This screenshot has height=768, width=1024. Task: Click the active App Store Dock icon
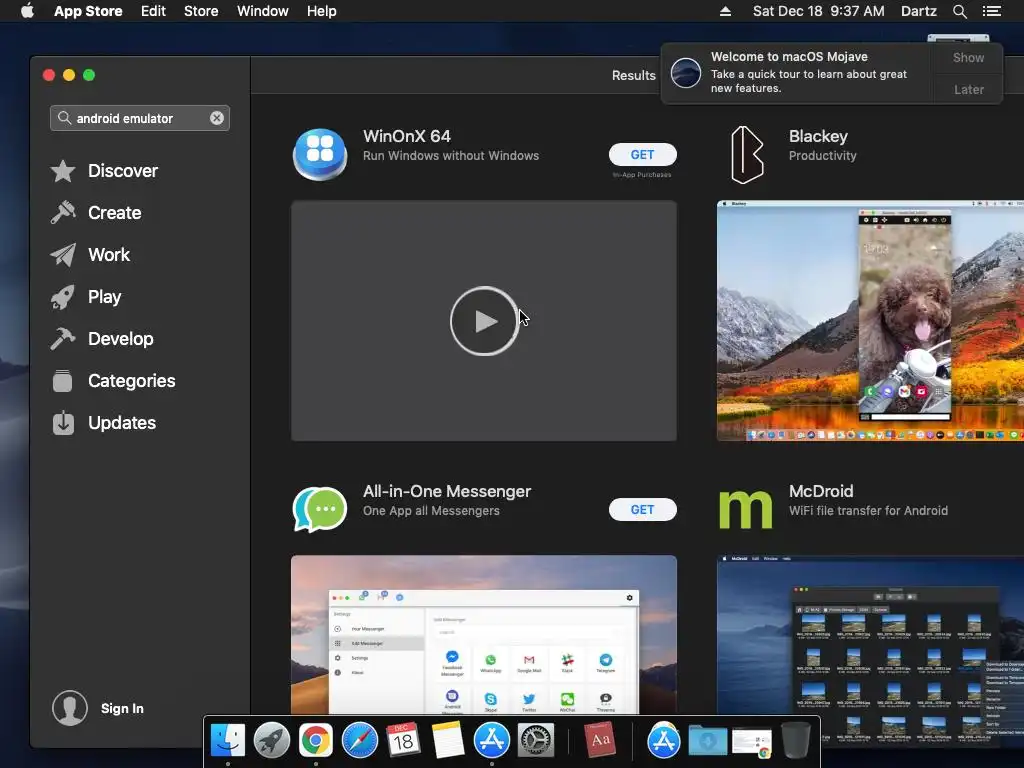[x=492, y=741]
